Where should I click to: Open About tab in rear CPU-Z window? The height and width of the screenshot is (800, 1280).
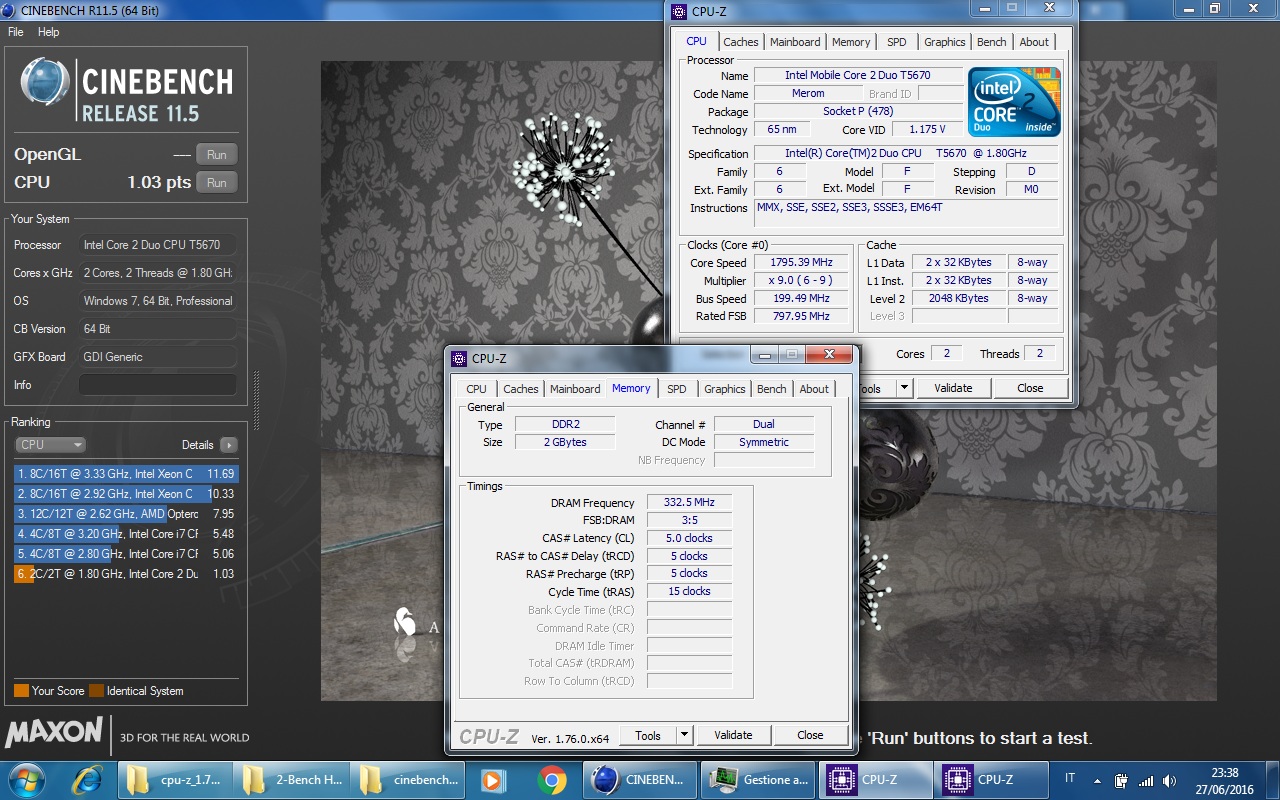pyautogui.click(x=1034, y=42)
